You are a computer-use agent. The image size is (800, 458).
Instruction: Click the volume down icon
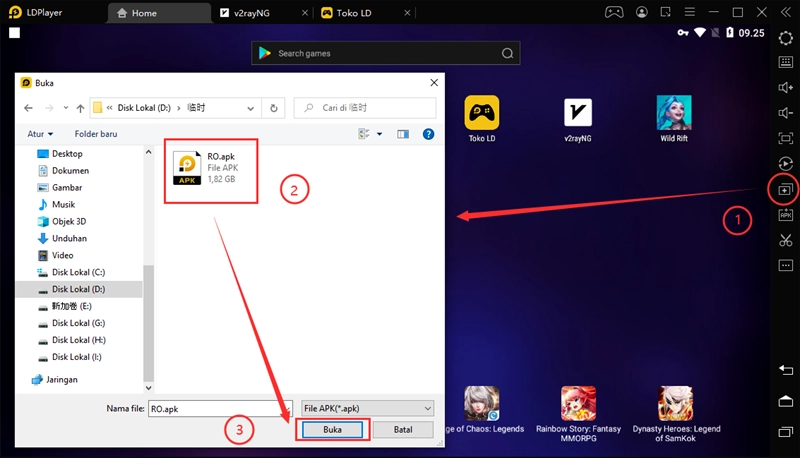786,113
